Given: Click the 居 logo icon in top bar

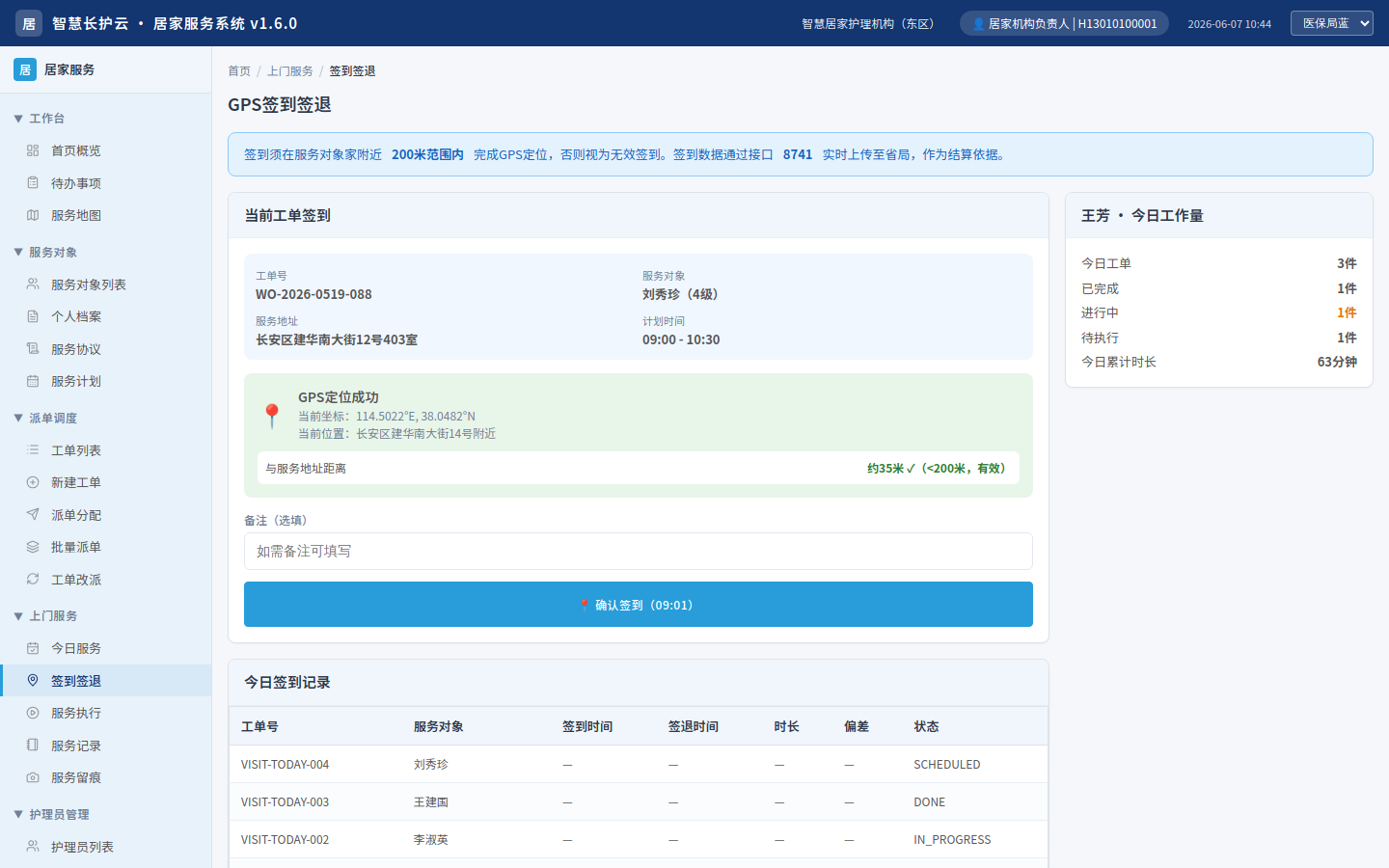Looking at the screenshot, I should [x=29, y=23].
